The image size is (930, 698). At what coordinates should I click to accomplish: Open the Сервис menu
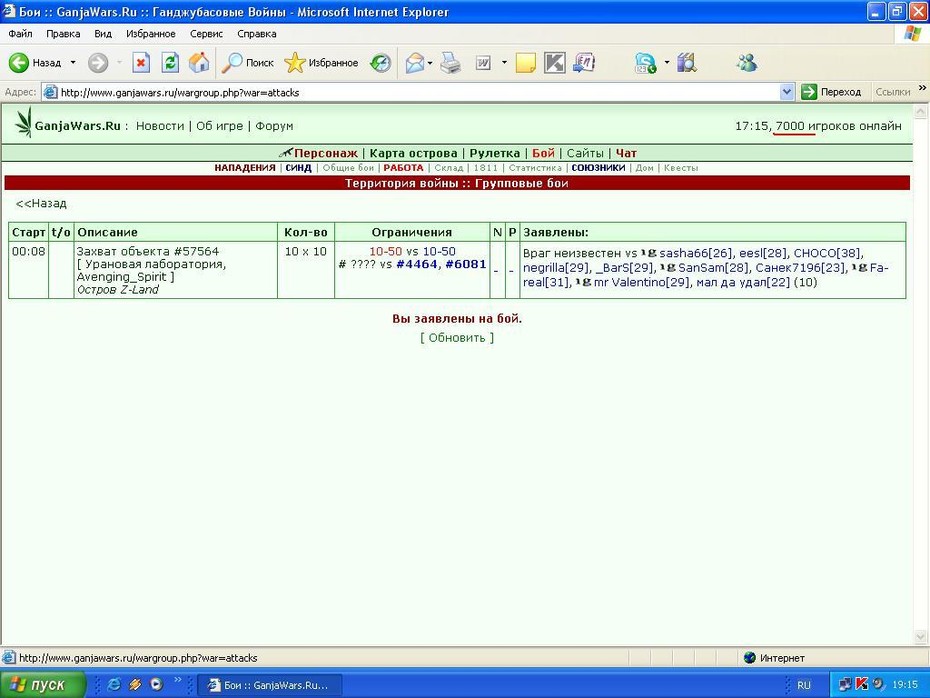coord(206,34)
